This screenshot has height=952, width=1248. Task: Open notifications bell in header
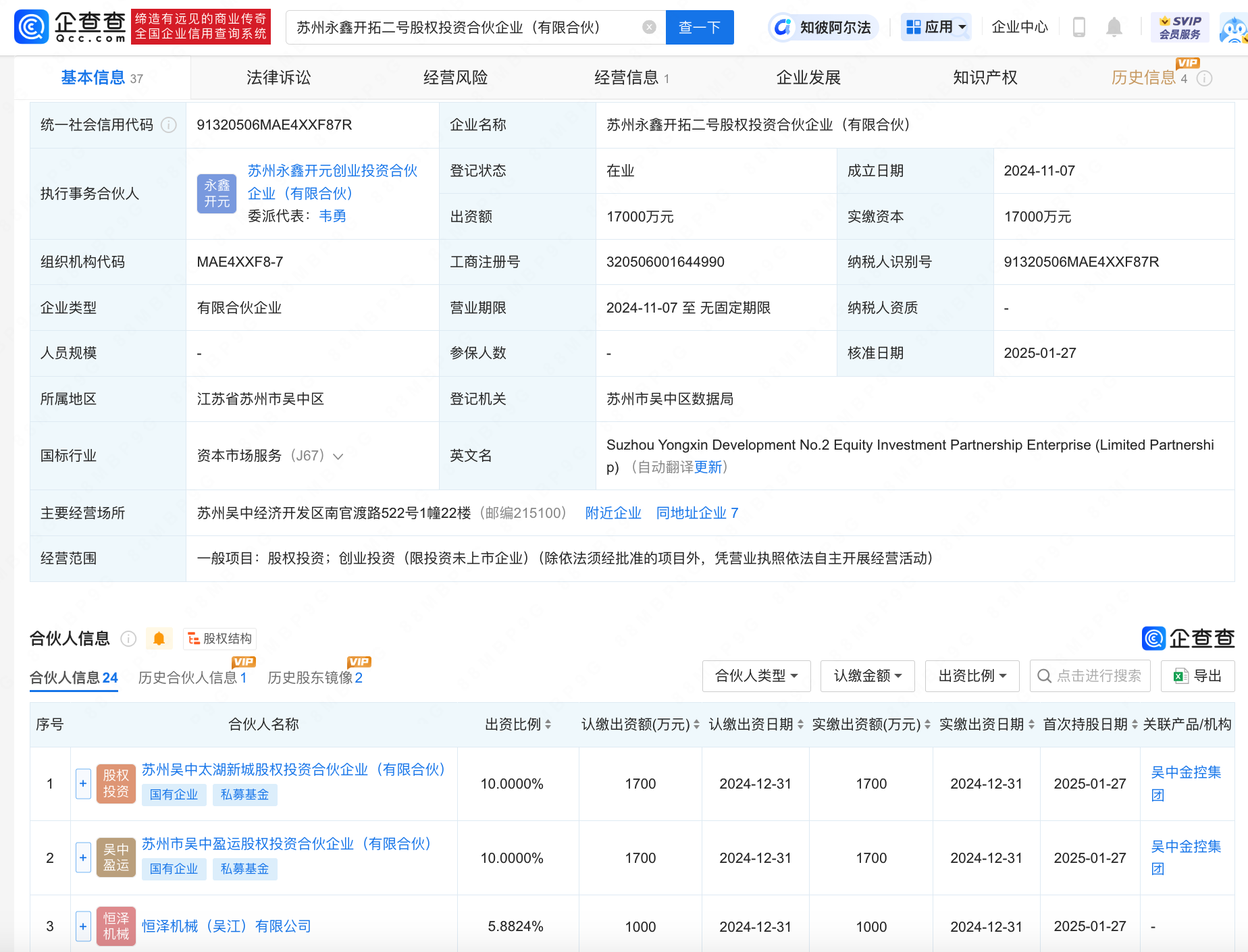click(x=1114, y=27)
